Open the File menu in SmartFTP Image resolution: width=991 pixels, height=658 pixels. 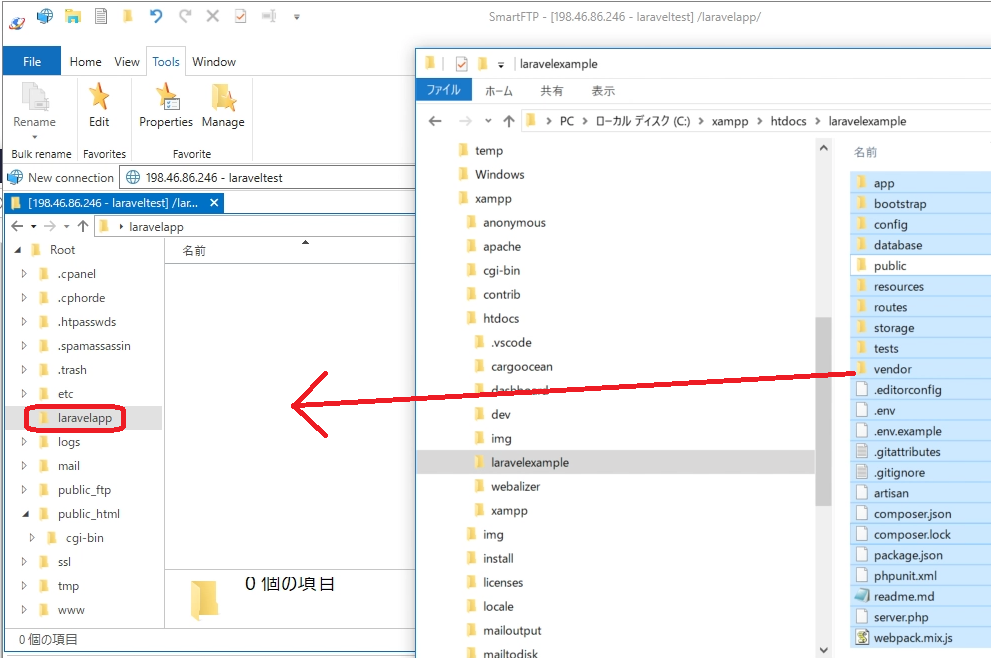click(32, 61)
